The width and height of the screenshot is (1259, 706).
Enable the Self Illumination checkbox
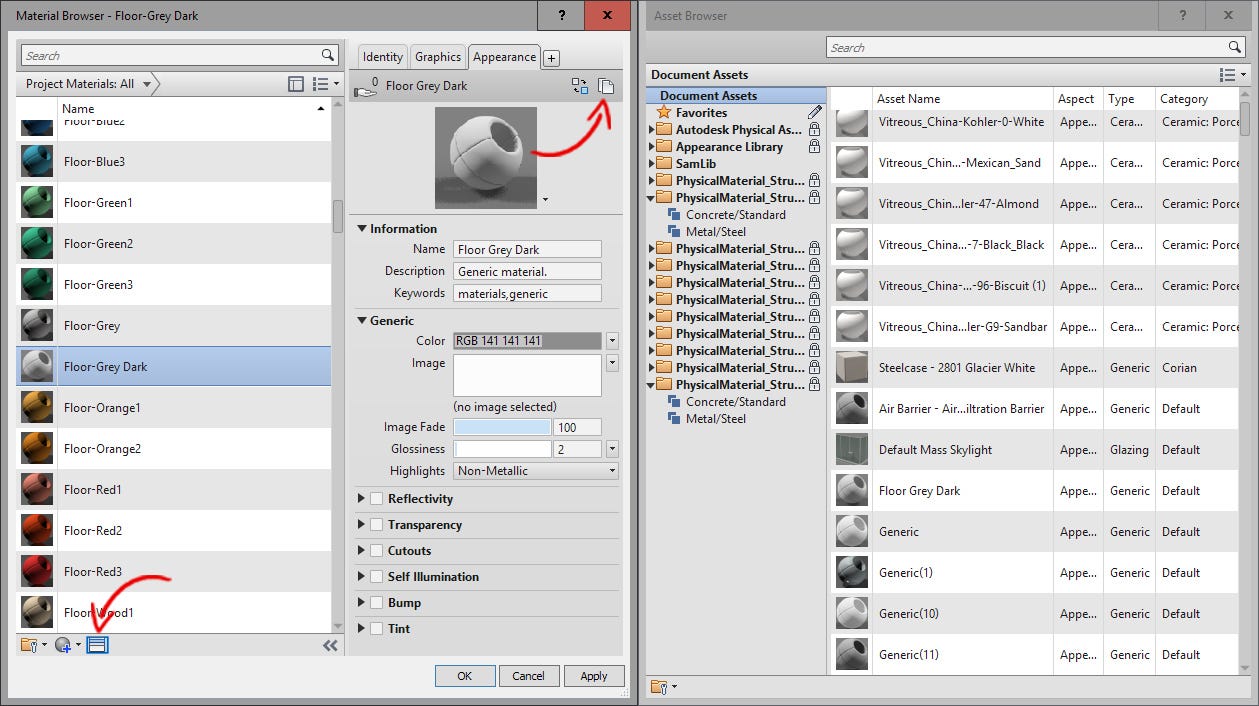tap(377, 576)
